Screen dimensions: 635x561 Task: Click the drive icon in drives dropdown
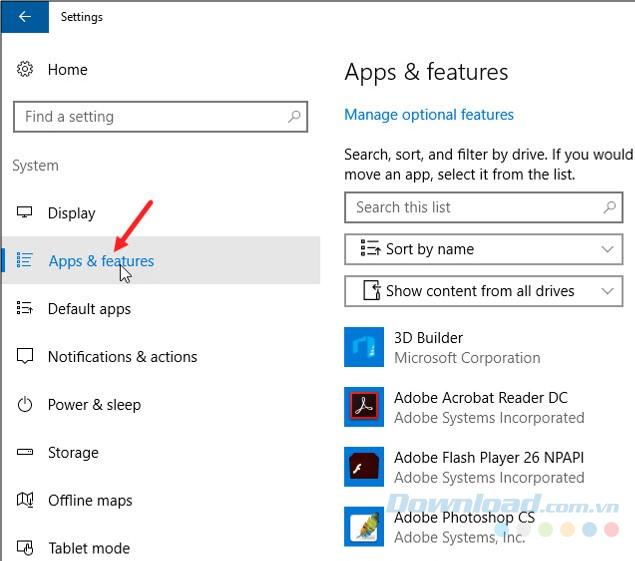point(371,290)
